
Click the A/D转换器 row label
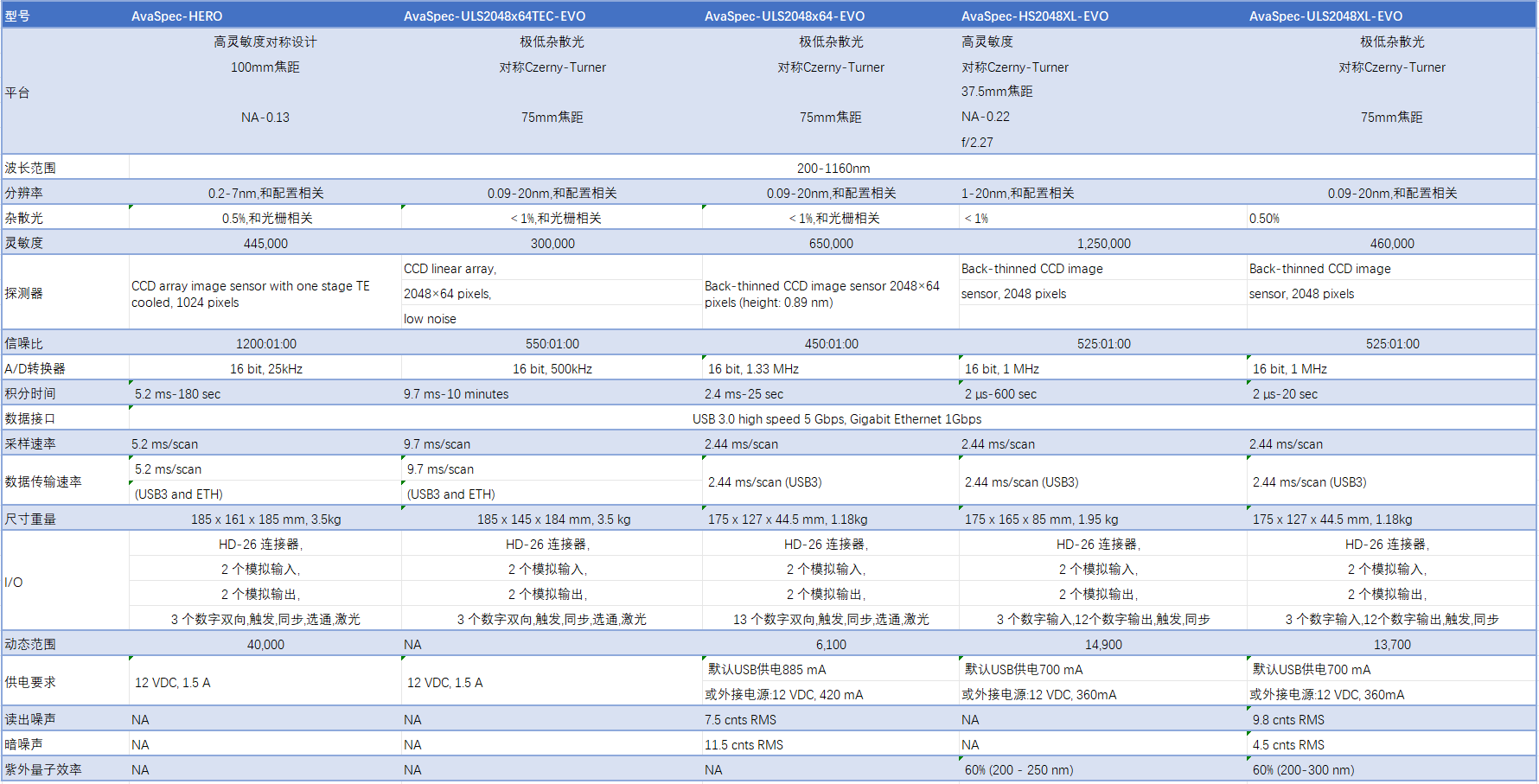(66, 368)
